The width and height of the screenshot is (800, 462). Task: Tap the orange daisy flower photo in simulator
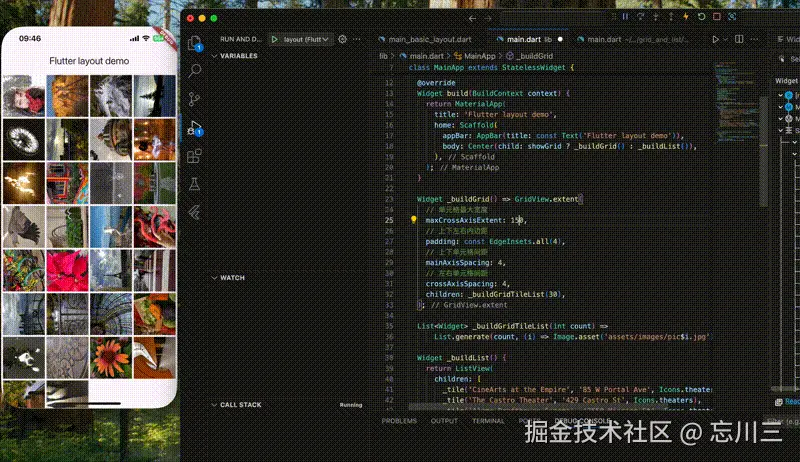pos(111,357)
